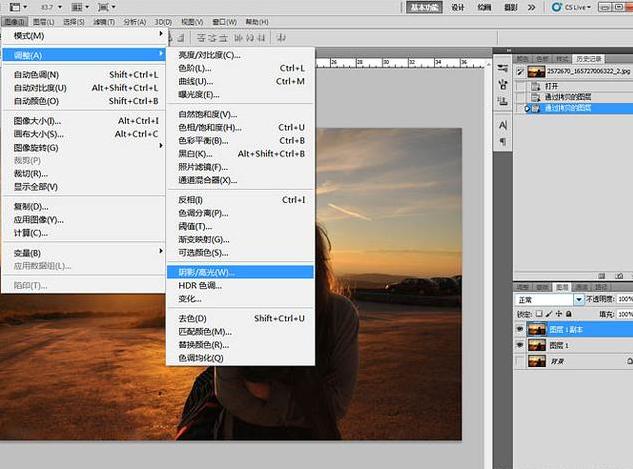Click the new document from state icon
This screenshot has width=633, height=469.
[602, 276]
